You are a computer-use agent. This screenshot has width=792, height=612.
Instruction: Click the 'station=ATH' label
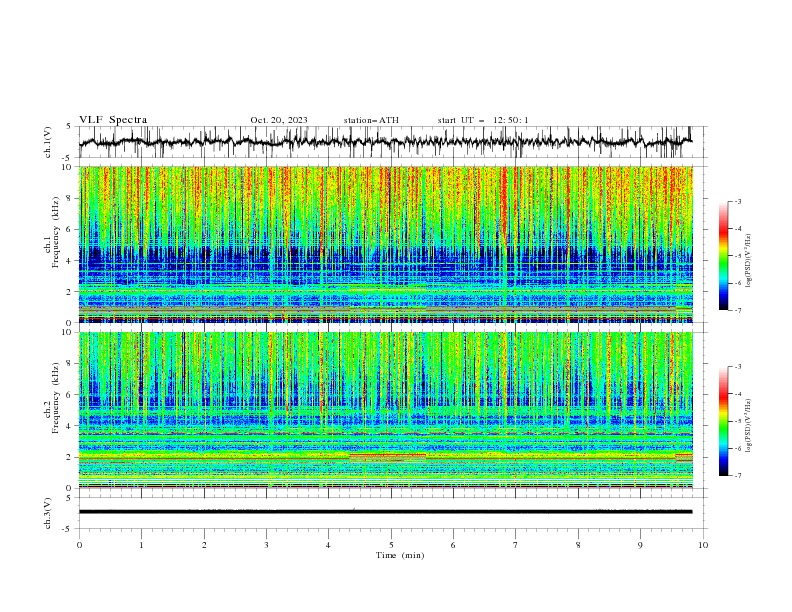pyautogui.click(x=371, y=120)
